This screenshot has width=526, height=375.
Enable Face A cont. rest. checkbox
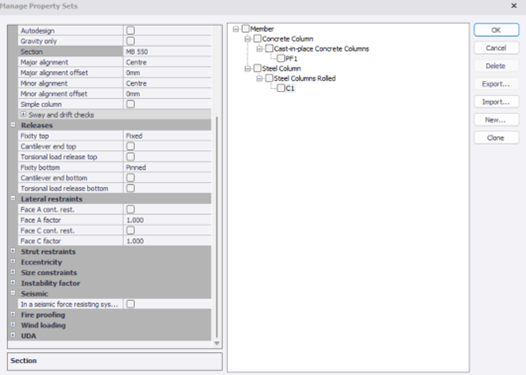click(130, 209)
